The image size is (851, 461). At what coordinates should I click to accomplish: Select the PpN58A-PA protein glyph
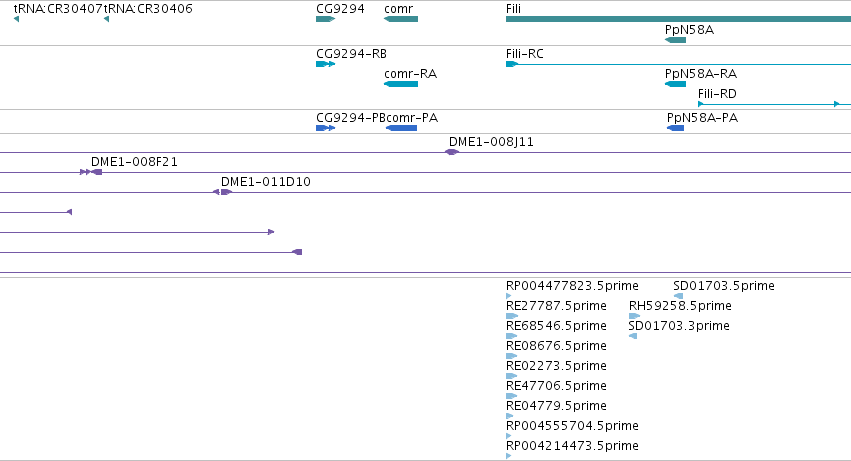(675, 128)
